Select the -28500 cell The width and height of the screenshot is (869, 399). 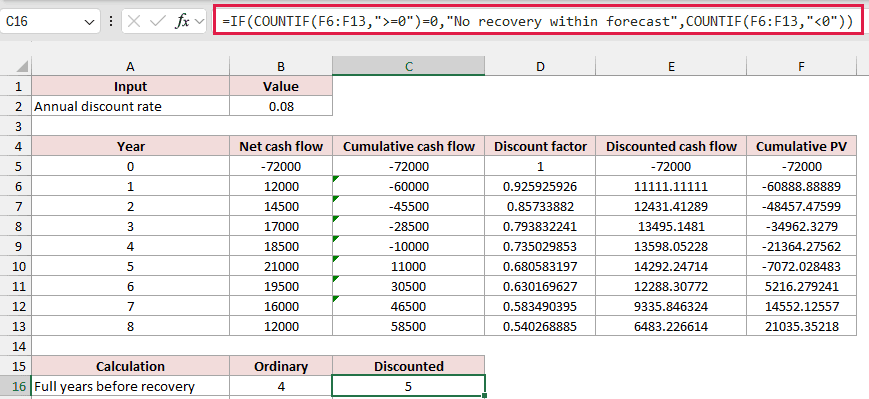coord(408,226)
